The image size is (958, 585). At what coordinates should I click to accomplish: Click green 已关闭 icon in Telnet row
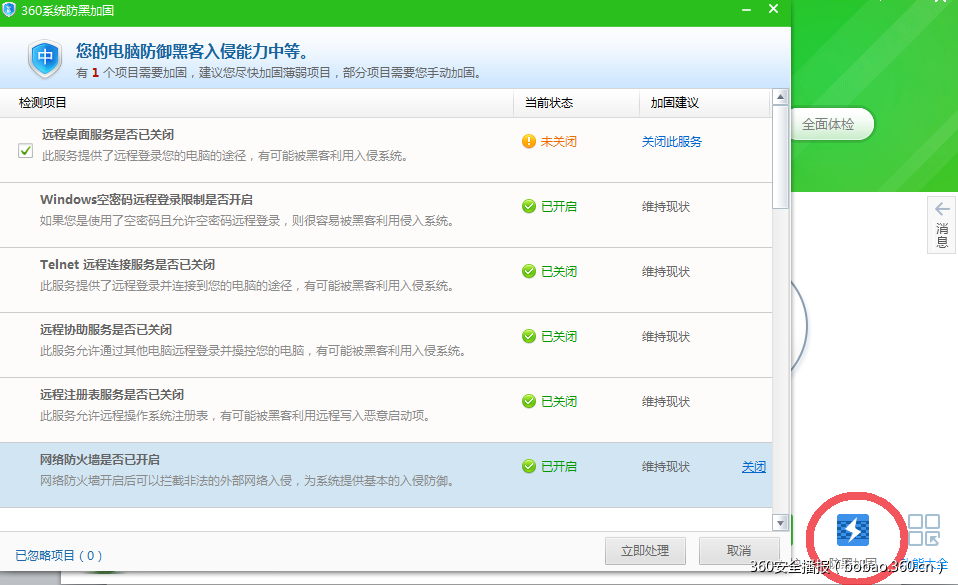pos(529,271)
